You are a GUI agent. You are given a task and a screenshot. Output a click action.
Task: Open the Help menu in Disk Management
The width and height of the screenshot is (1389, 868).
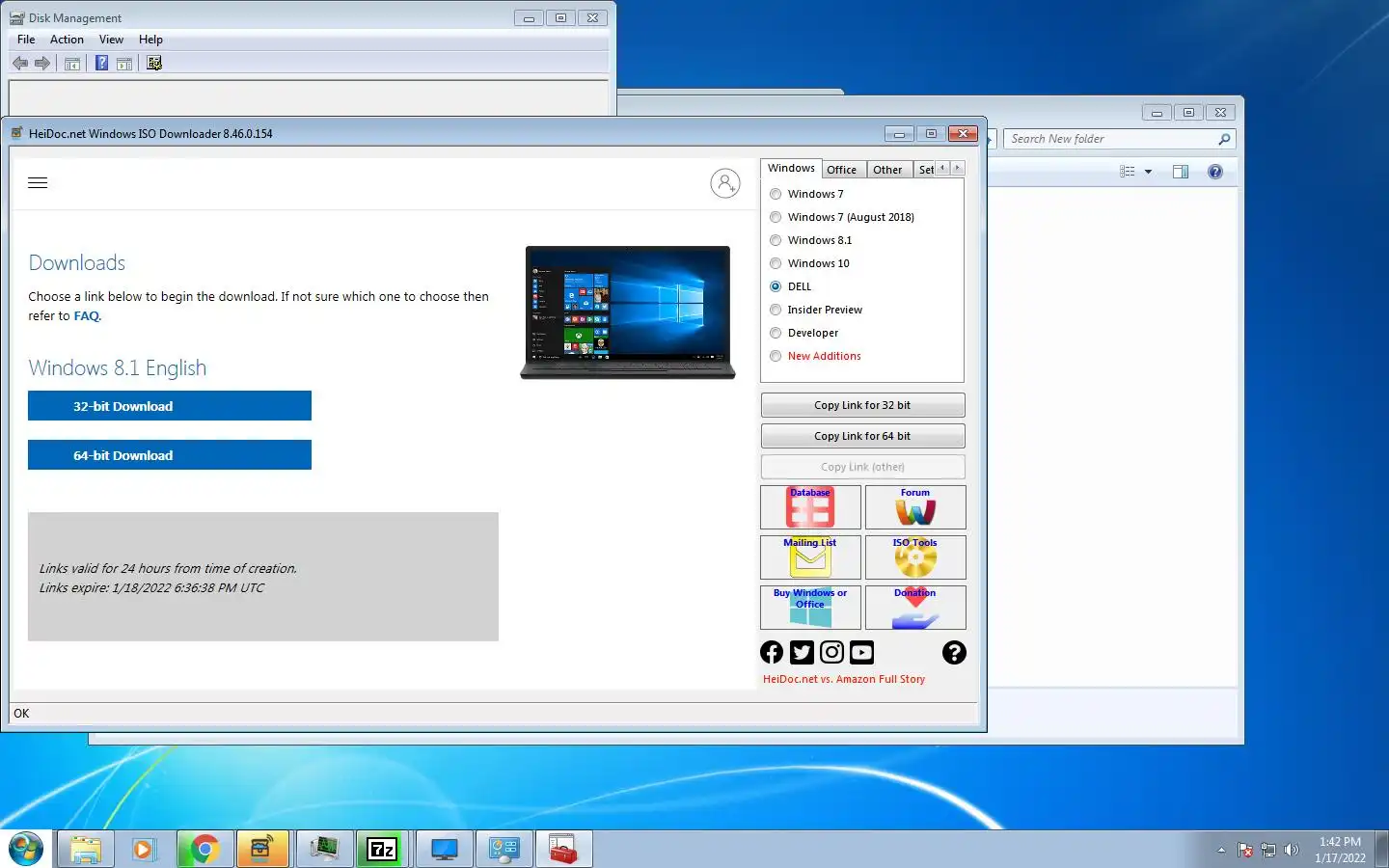(x=150, y=40)
